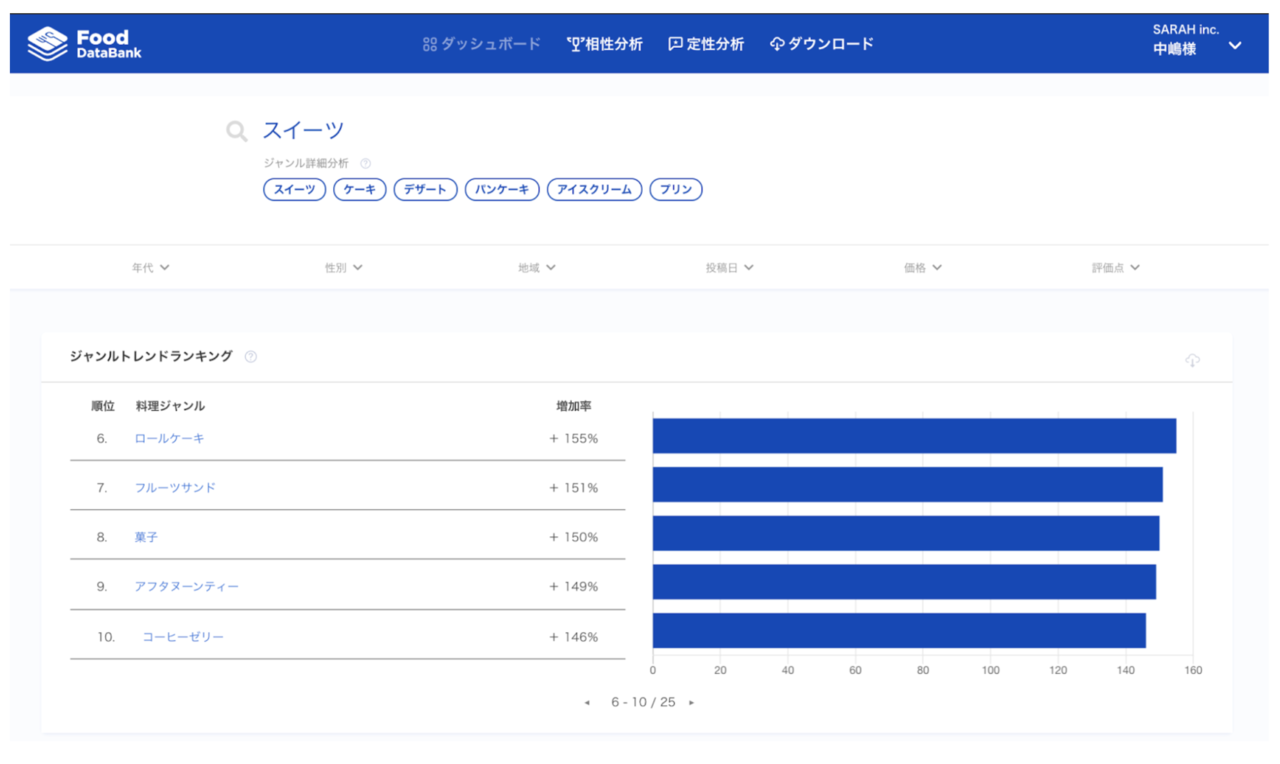Click help icon next to ジャンルトレンドランキング

coord(251,357)
